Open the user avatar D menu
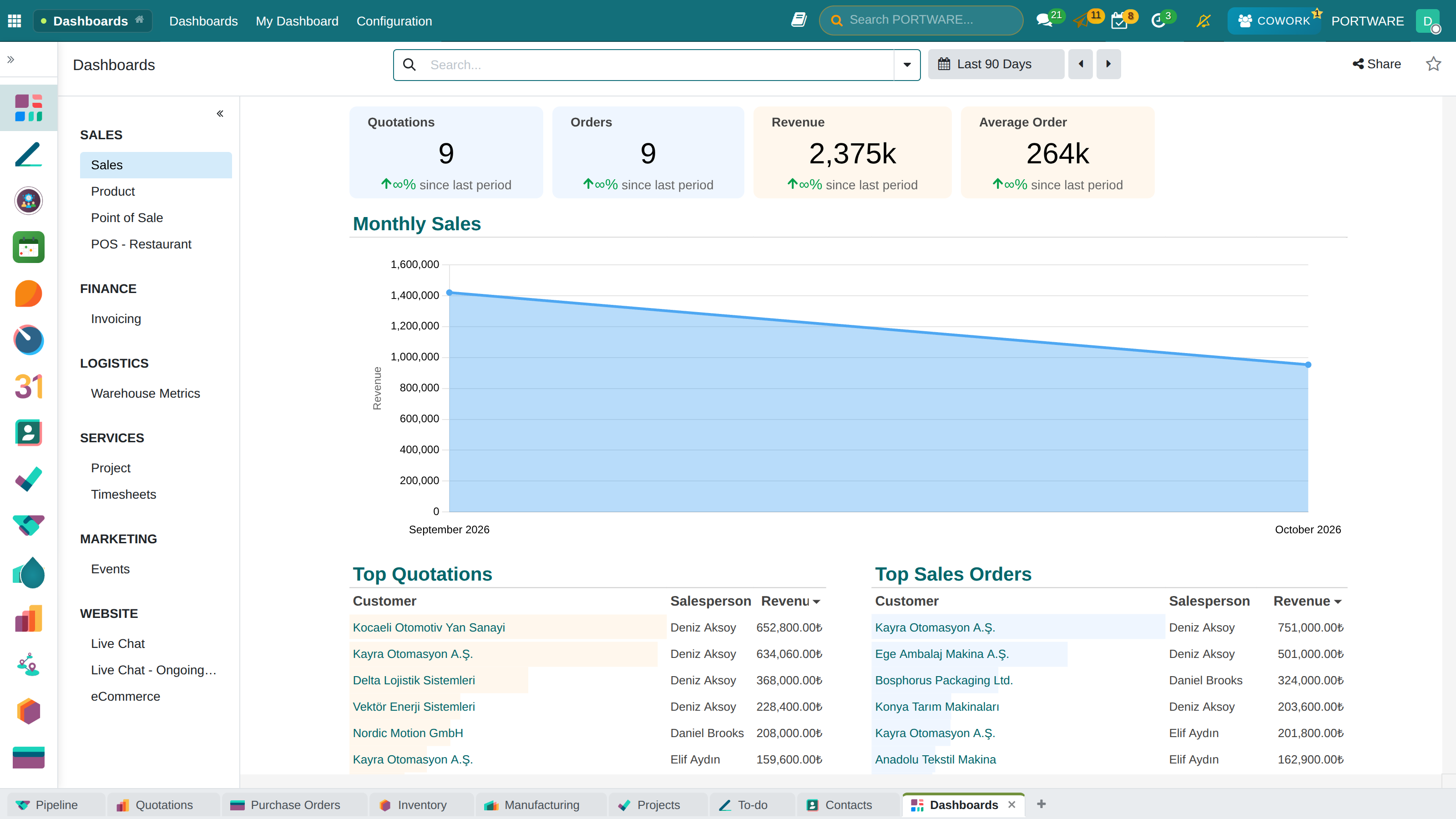This screenshot has height=819, width=1456. click(x=1428, y=21)
